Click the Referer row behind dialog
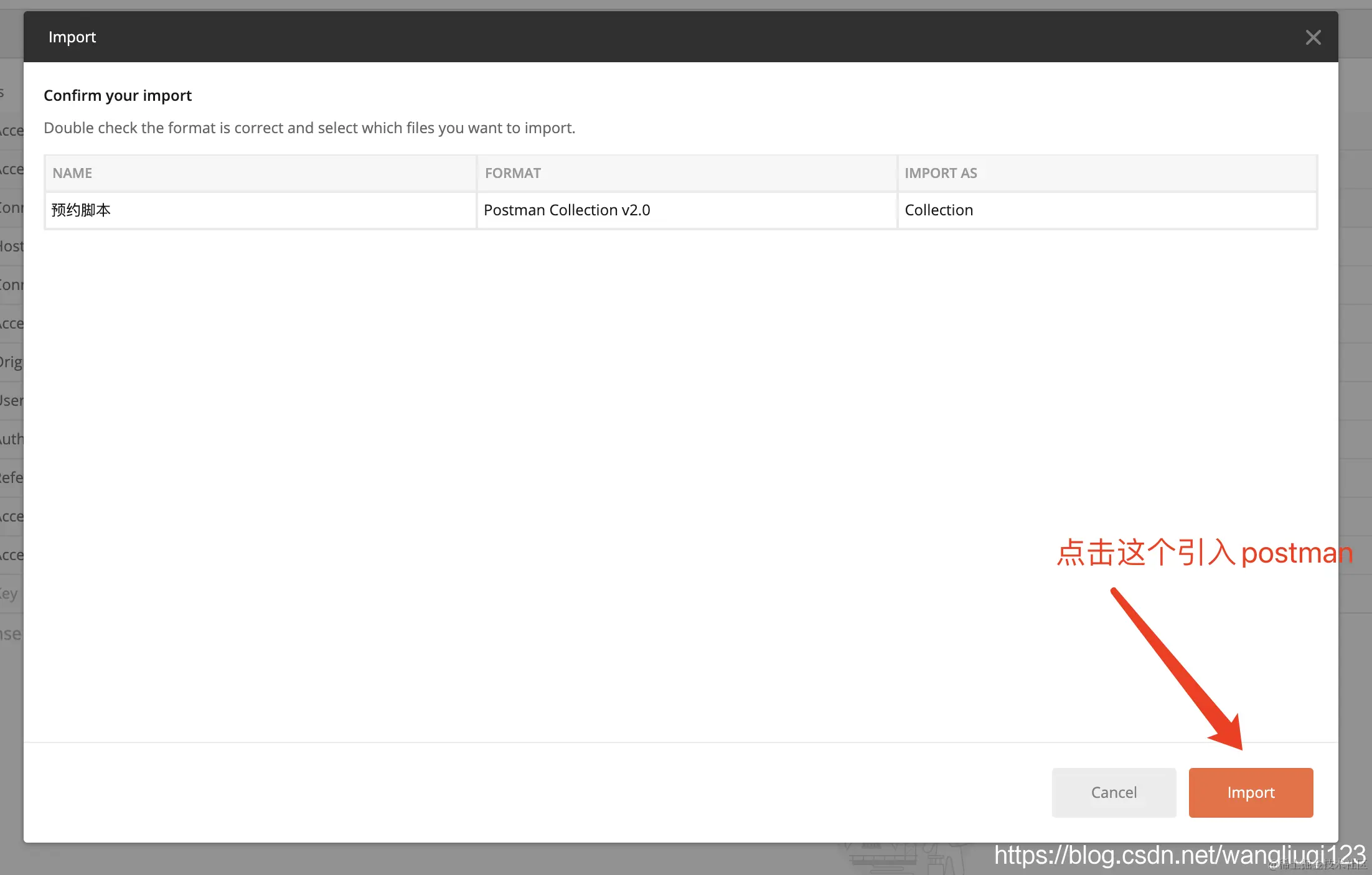This screenshot has width=1372, height=875. coord(11,478)
